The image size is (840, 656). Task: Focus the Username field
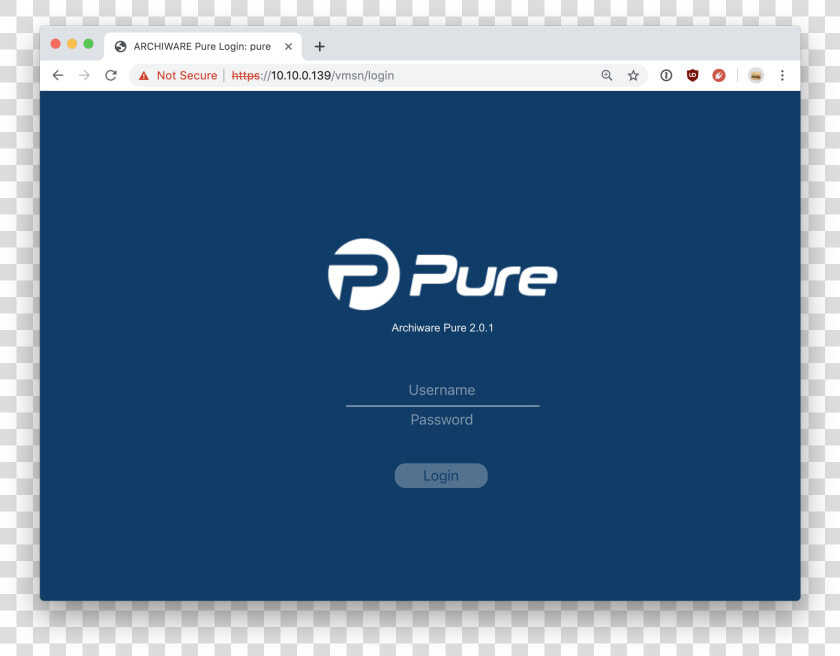pyautogui.click(x=442, y=390)
